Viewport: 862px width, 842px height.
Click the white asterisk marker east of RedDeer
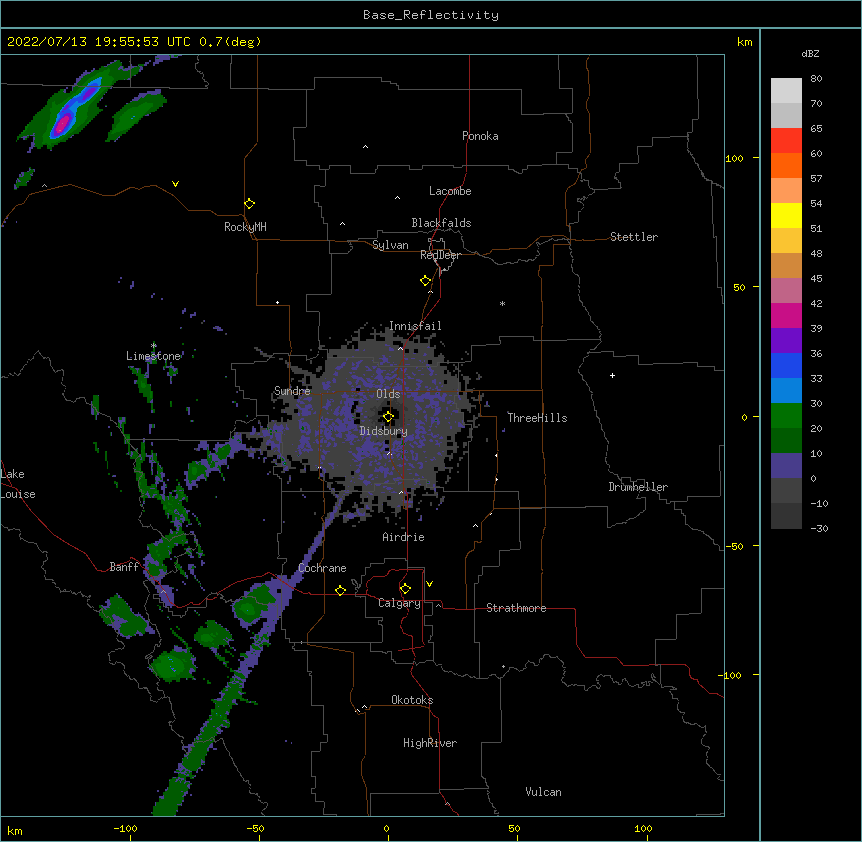(x=502, y=303)
